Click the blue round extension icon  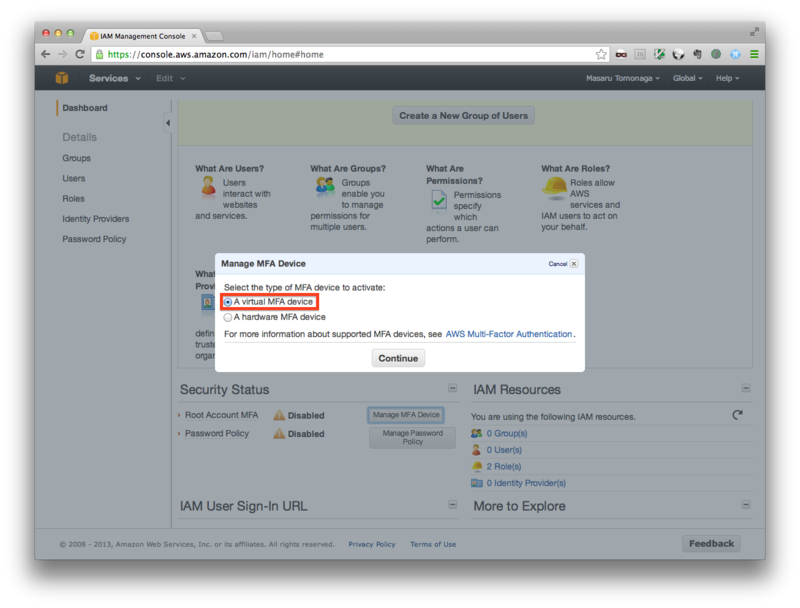pos(735,54)
